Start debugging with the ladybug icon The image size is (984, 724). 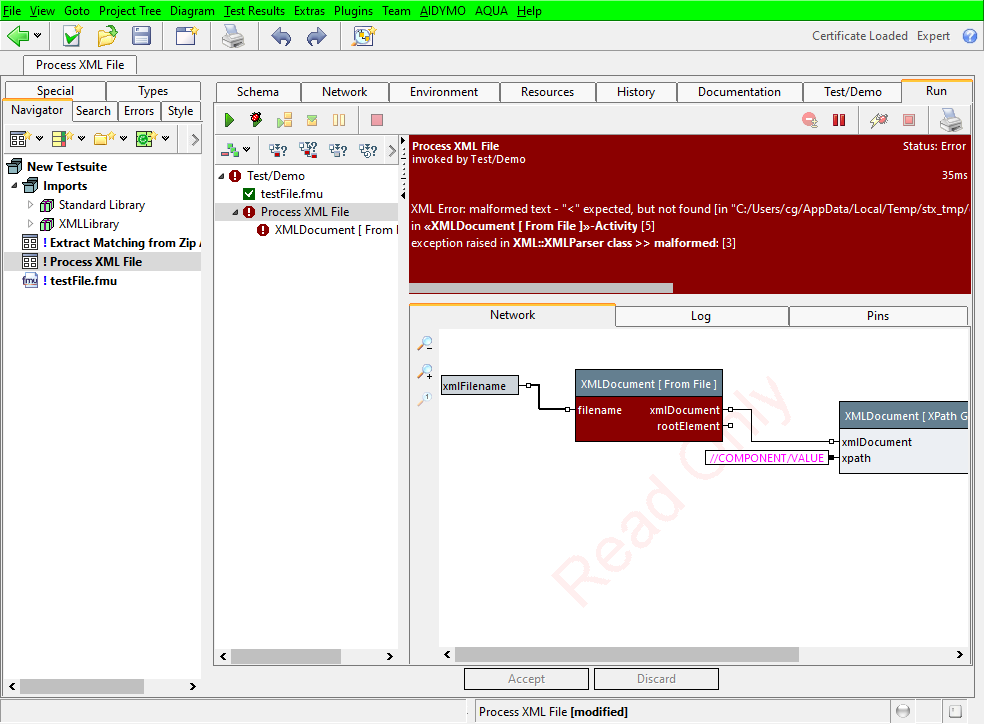[257, 120]
